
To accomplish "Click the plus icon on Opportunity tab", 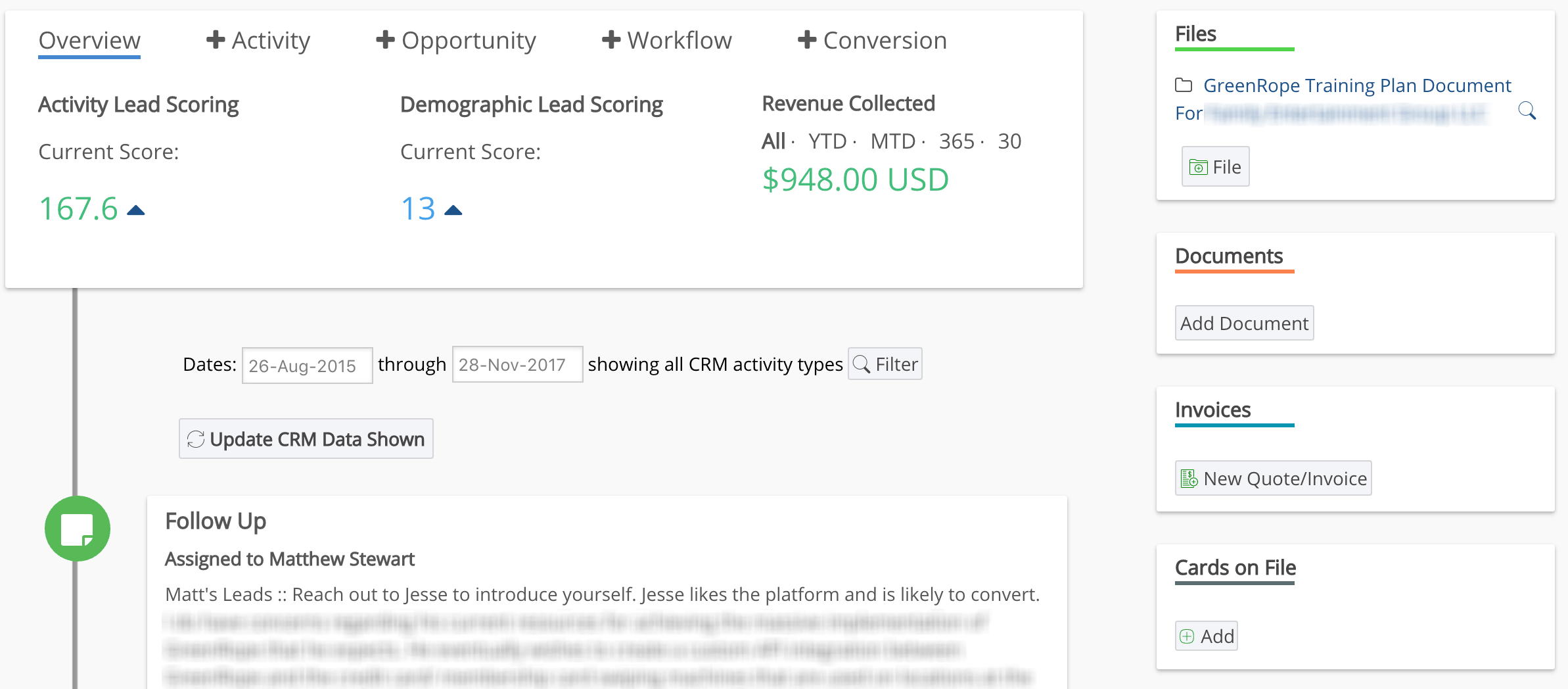I will pos(385,40).
